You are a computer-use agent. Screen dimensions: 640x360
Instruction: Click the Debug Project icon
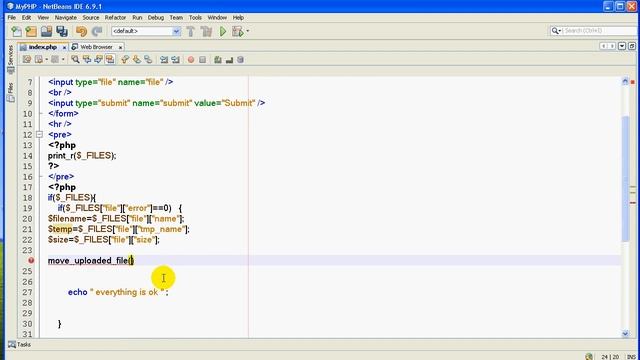click(237, 31)
